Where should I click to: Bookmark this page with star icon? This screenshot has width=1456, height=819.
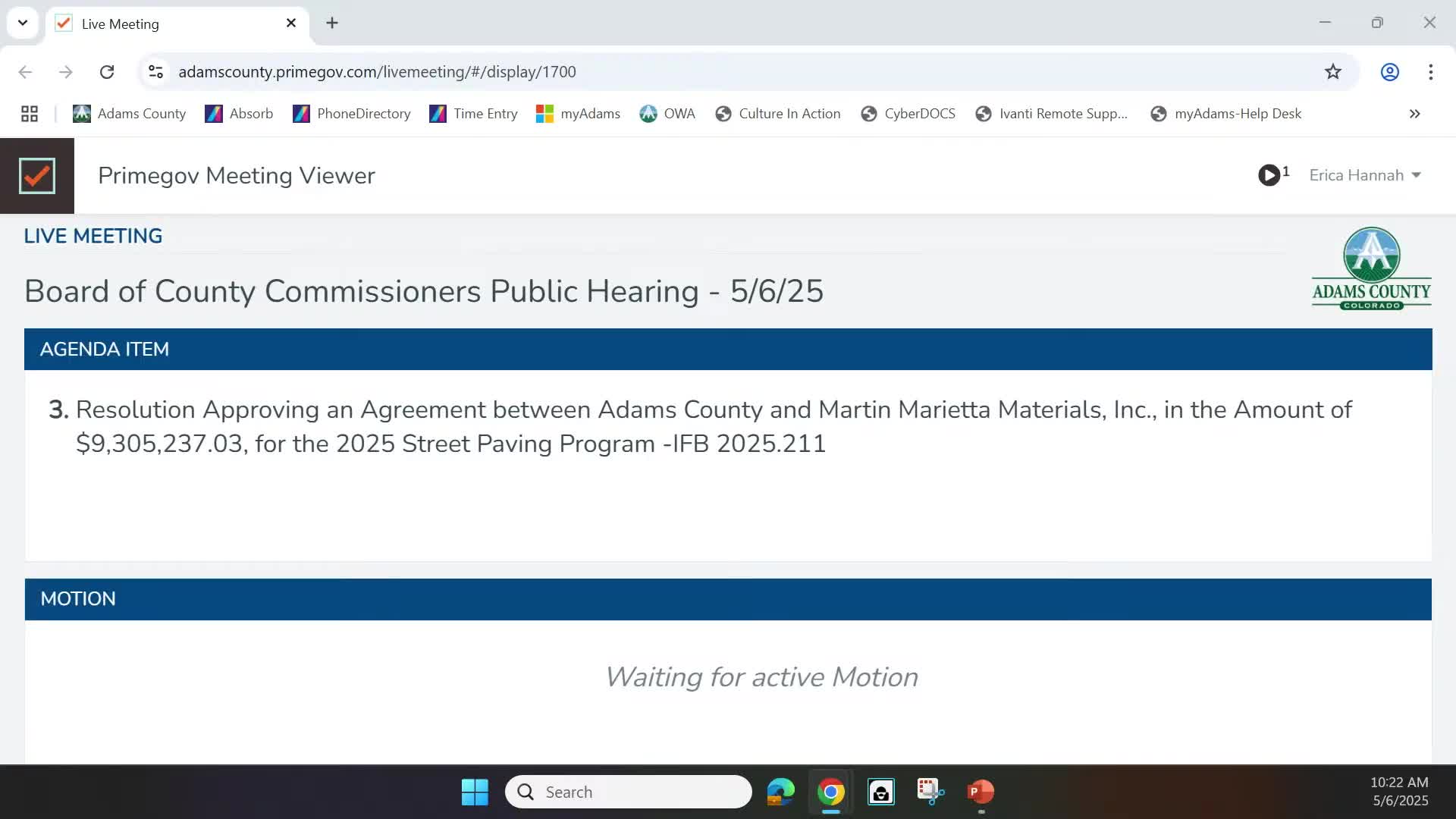tap(1332, 72)
